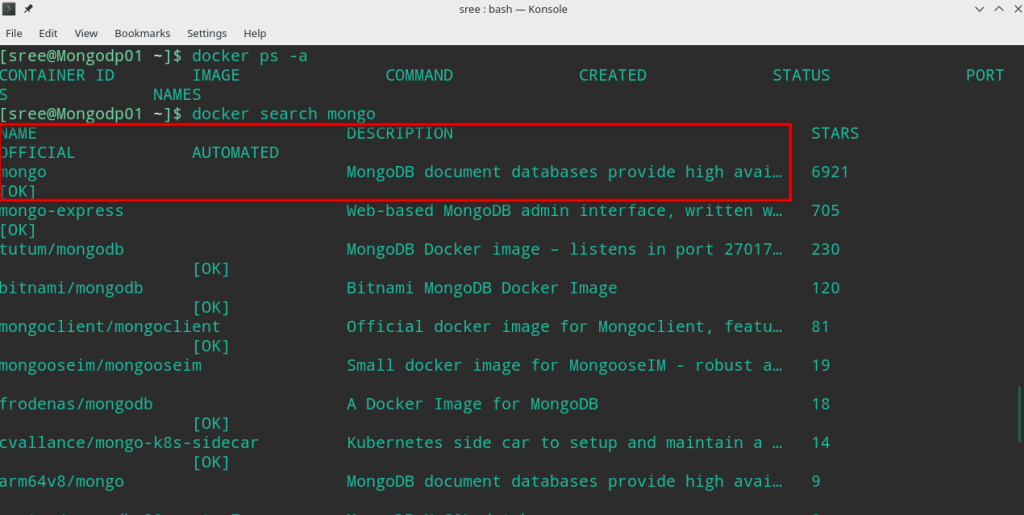Click the tutum/mongodb image name
This screenshot has height=515, width=1024.
click(x=62, y=249)
